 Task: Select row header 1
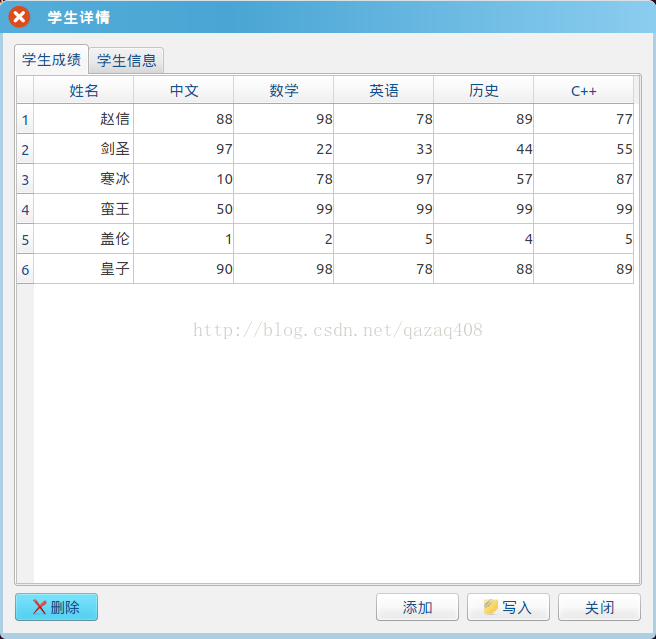(25, 119)
